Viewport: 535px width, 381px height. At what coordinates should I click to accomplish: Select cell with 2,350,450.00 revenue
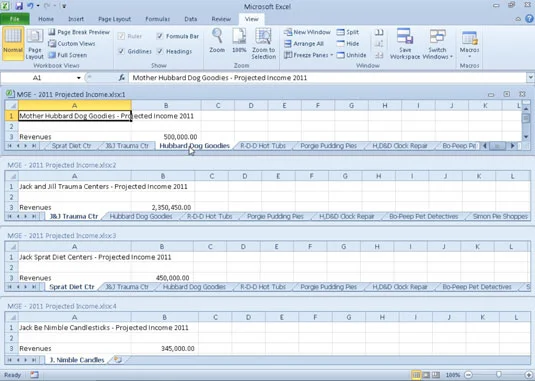pos(163,207)
